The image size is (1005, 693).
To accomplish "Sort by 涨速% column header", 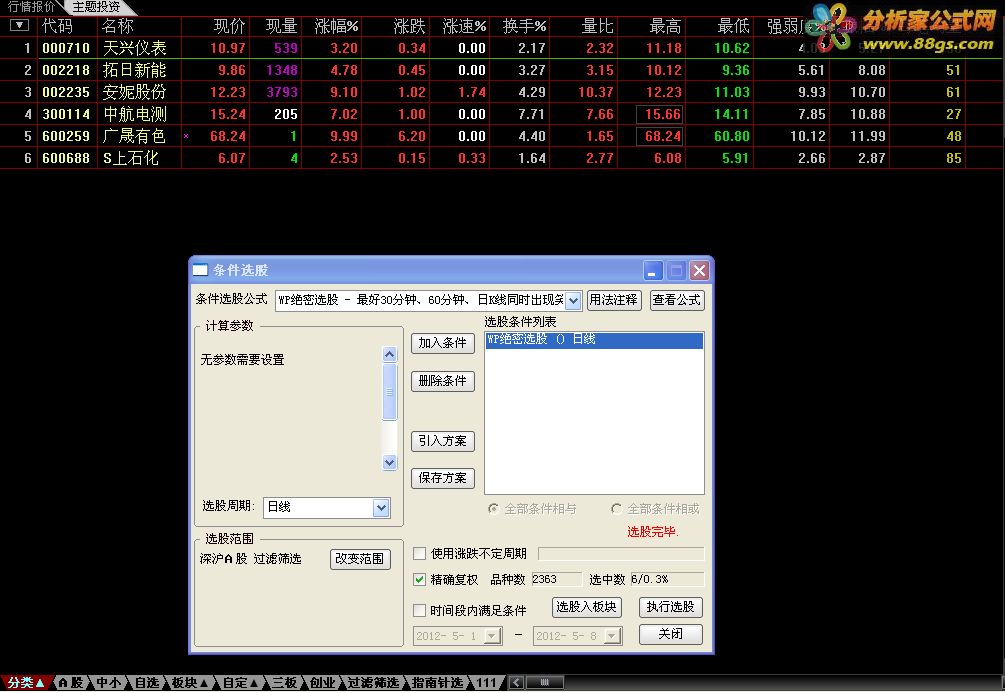I will coord(464,26).
